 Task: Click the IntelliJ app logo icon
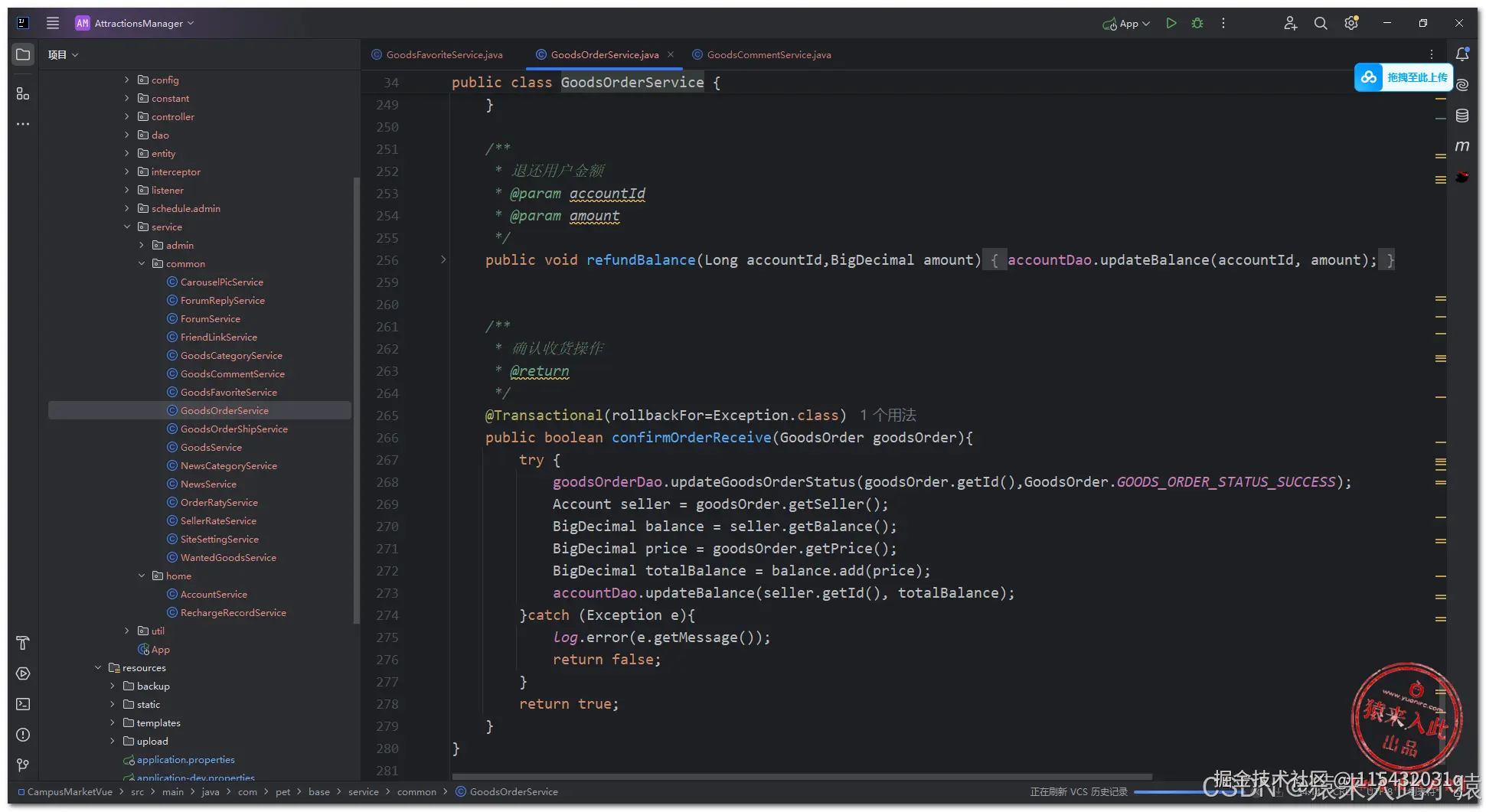[x=23, y=23]
